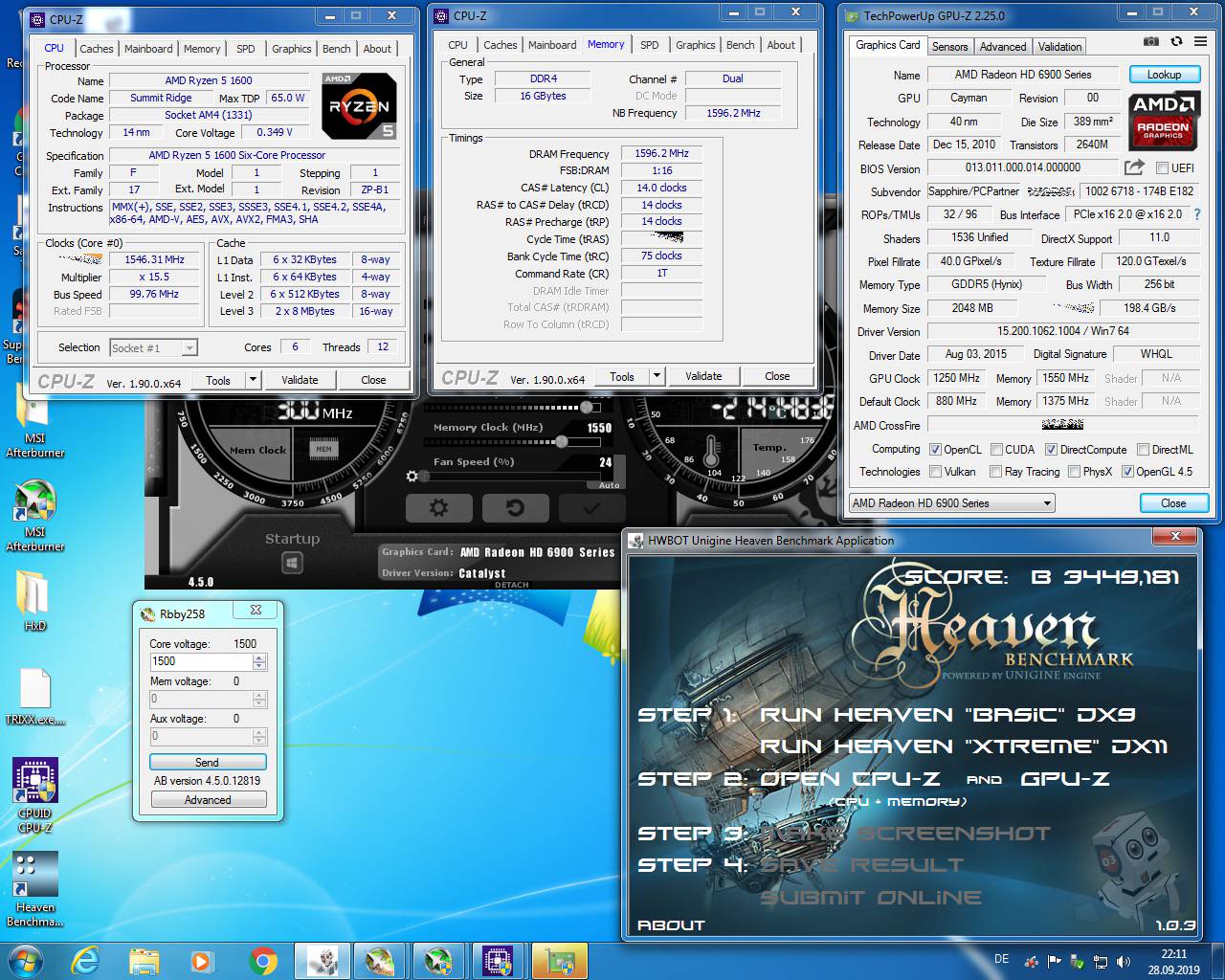Open the Windows Start menu
The image size is (1225, 980).
coord(24,960)
